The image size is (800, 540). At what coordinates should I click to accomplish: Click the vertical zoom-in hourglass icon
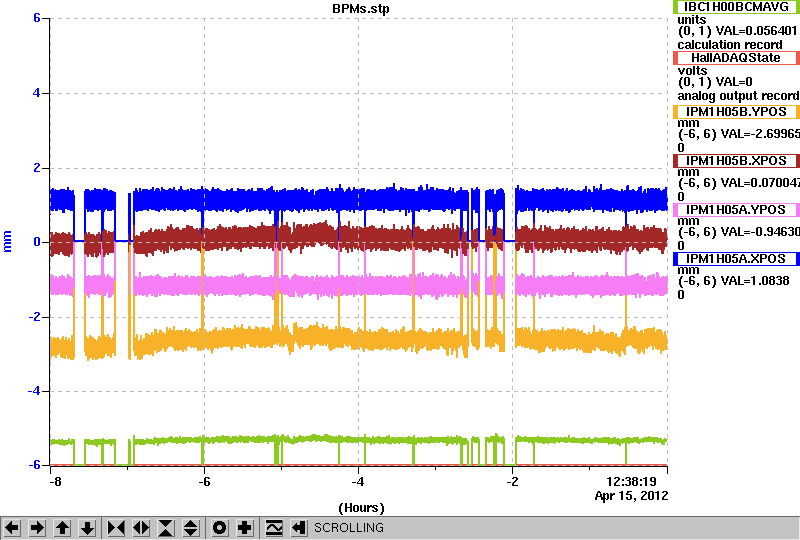(x=166, y=528)
